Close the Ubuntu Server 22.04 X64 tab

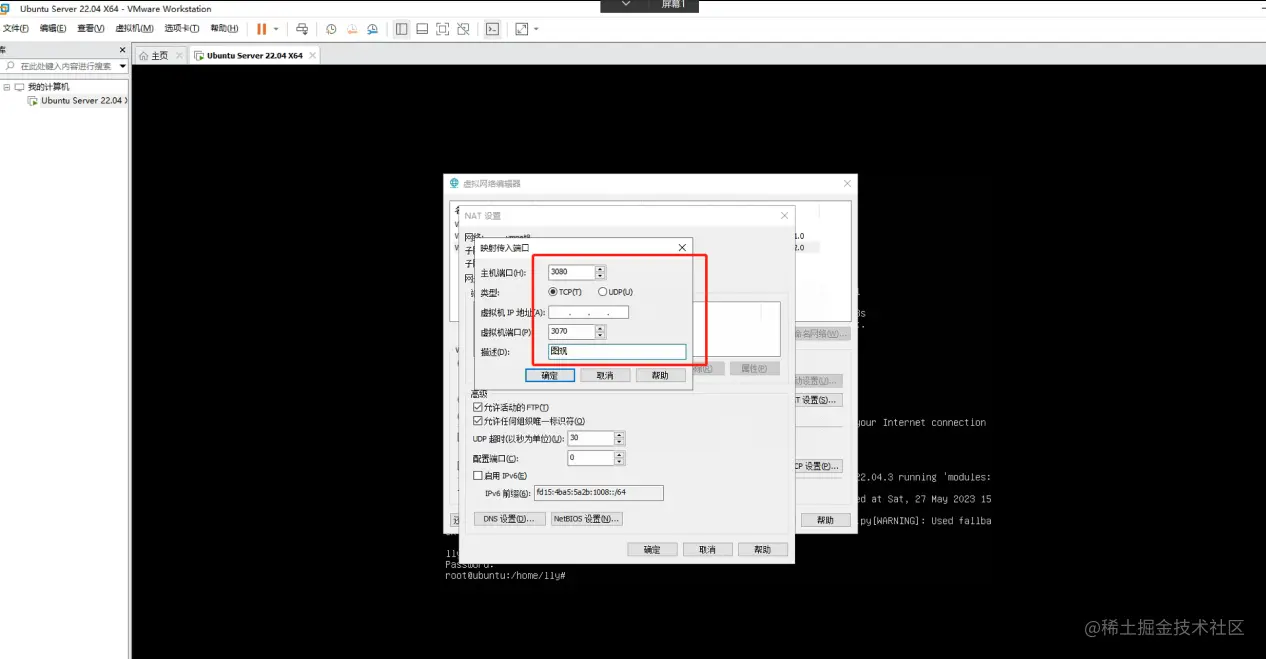311,55
